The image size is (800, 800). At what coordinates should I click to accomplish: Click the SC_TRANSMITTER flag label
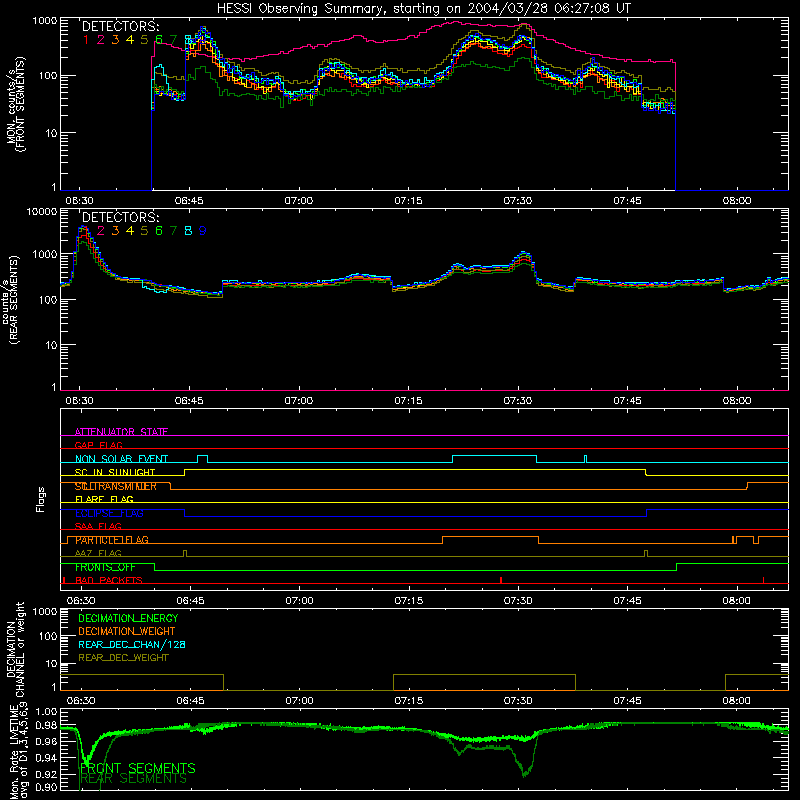(116, 486)
